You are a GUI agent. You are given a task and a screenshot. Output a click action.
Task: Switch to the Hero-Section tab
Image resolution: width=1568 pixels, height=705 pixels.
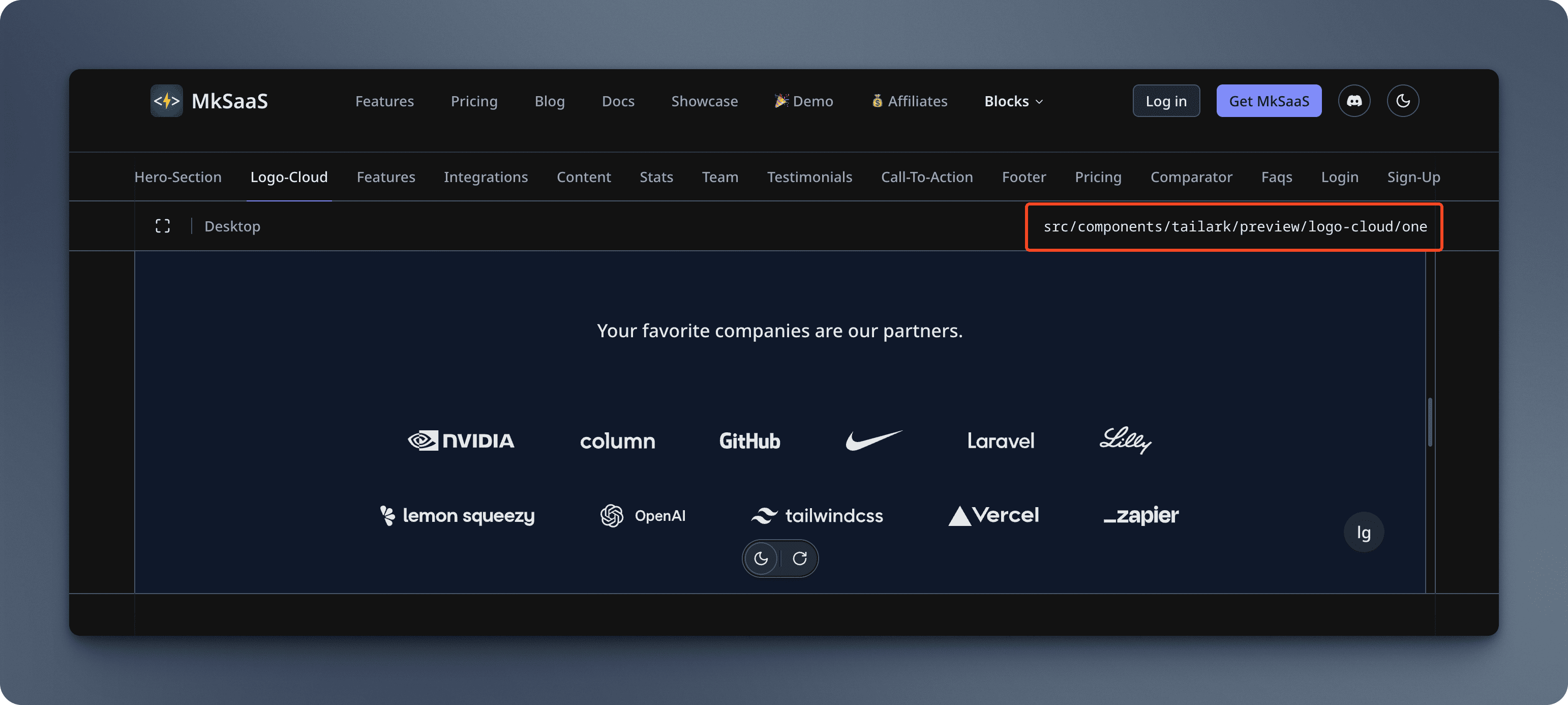tap(178, 177)
